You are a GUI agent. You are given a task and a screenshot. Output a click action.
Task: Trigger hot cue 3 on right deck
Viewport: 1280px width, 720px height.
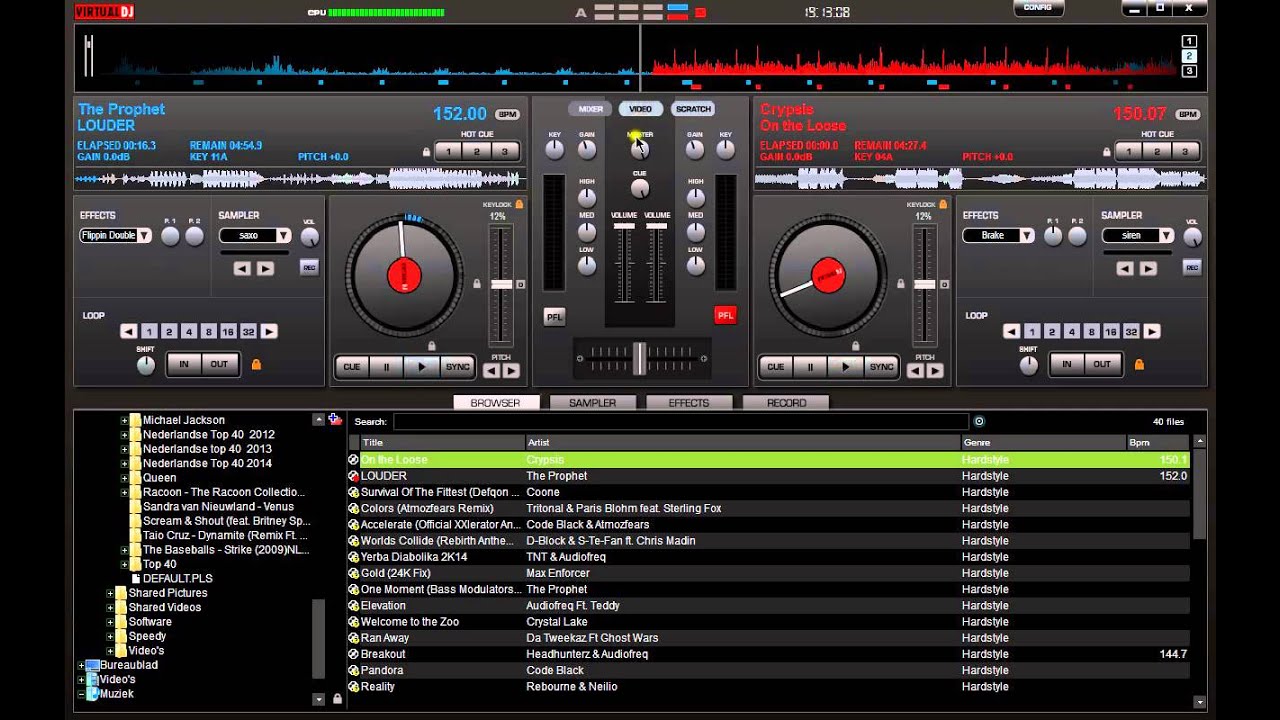click(1185, 151)
